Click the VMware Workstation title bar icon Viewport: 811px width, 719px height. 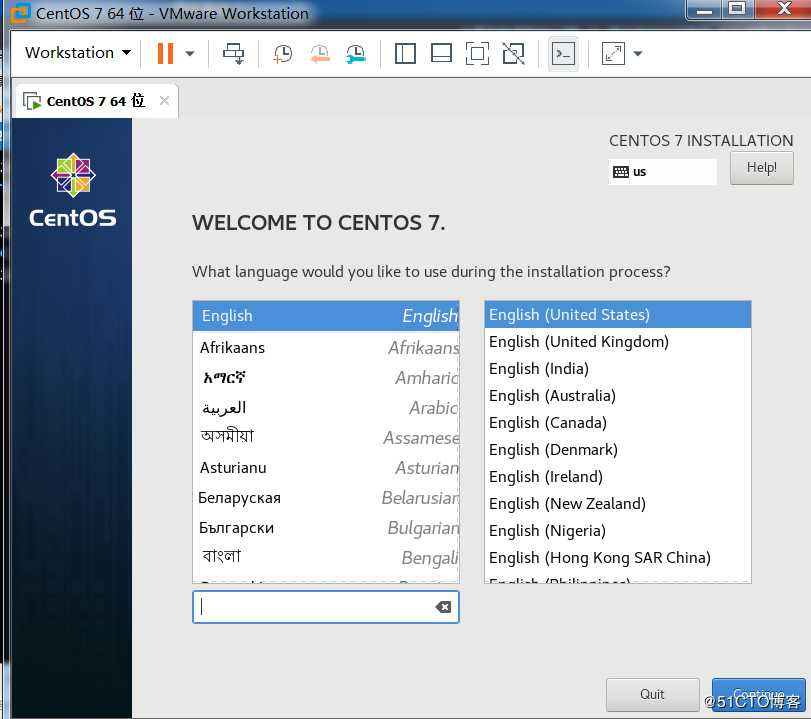click(20, 13)
